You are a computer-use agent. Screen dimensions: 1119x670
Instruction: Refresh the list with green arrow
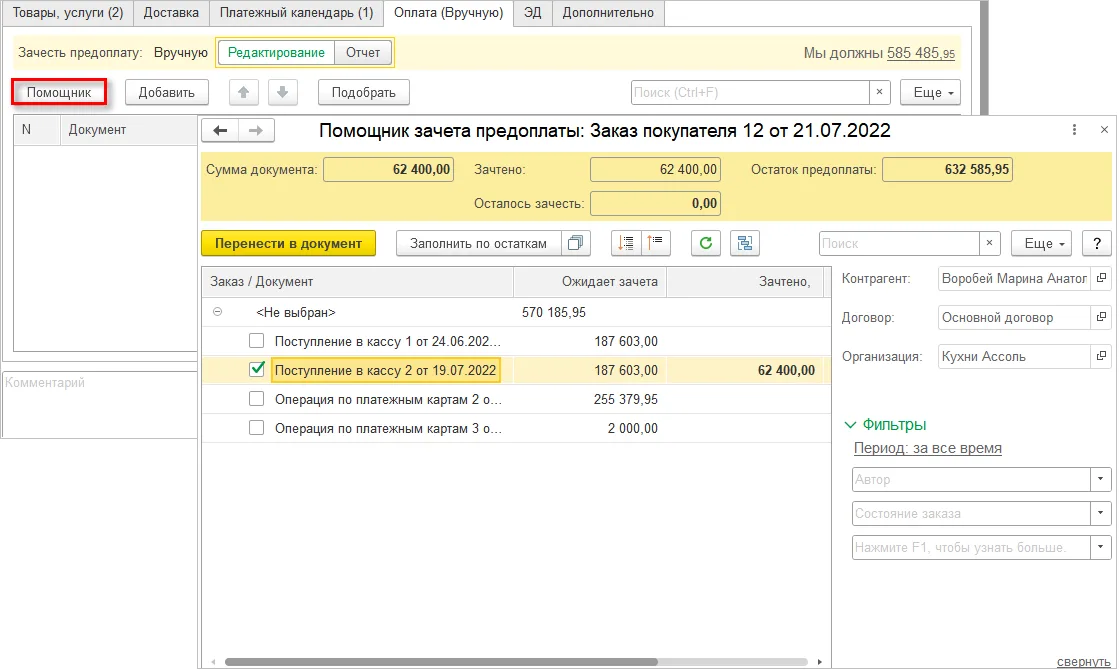click(706, 243)
